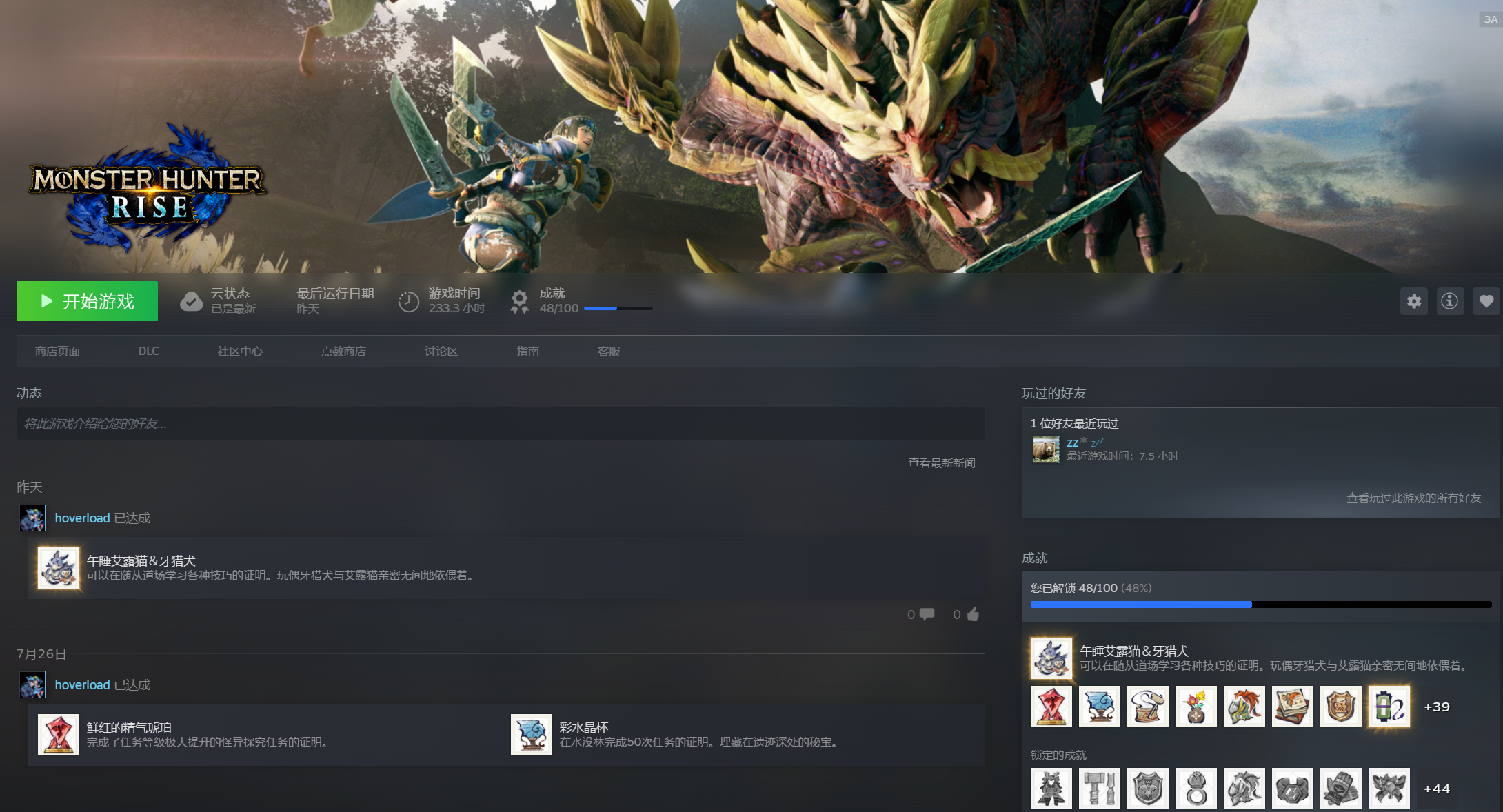Click hoverload avatar in 7月26日 entry
Screen dimensions: 1503x812
[32, 685]
